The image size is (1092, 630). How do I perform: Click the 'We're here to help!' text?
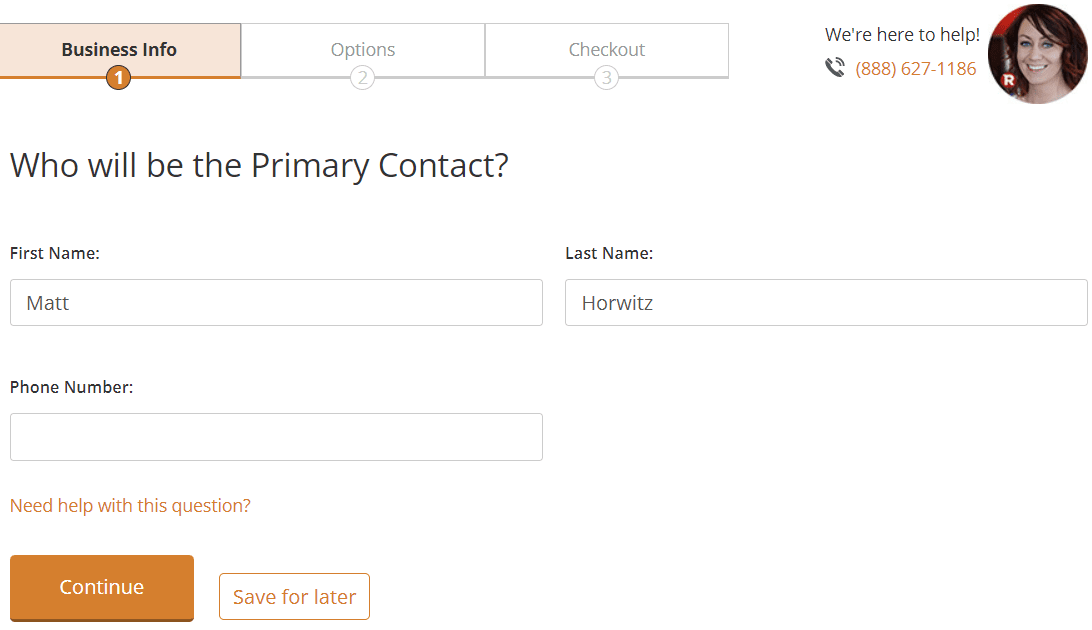point(902,33)
